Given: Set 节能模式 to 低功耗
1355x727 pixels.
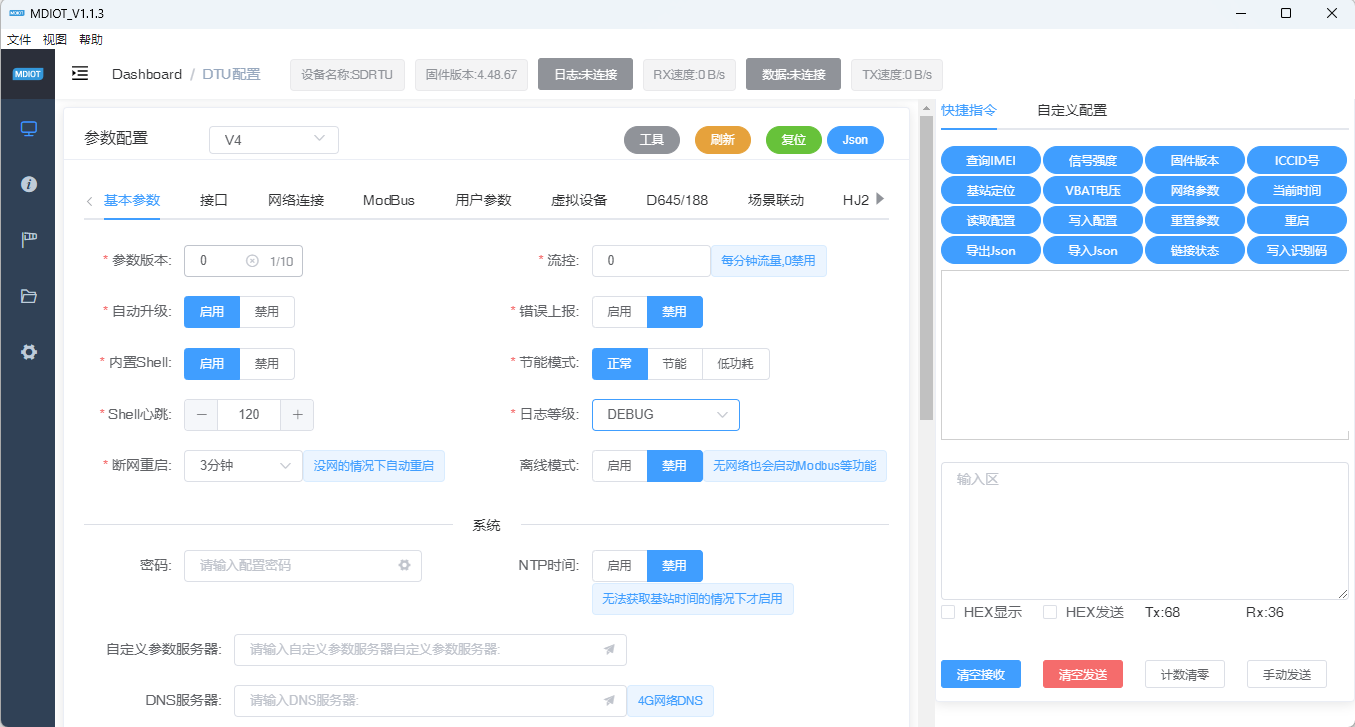Looking at the screenshot, I should 736,364.
